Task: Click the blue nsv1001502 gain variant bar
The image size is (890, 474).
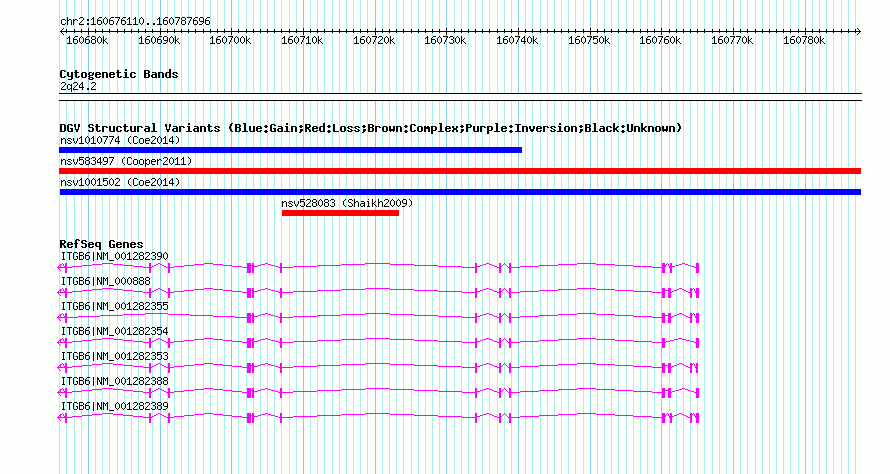Action: pyautogui.click(x=460, y=192)
